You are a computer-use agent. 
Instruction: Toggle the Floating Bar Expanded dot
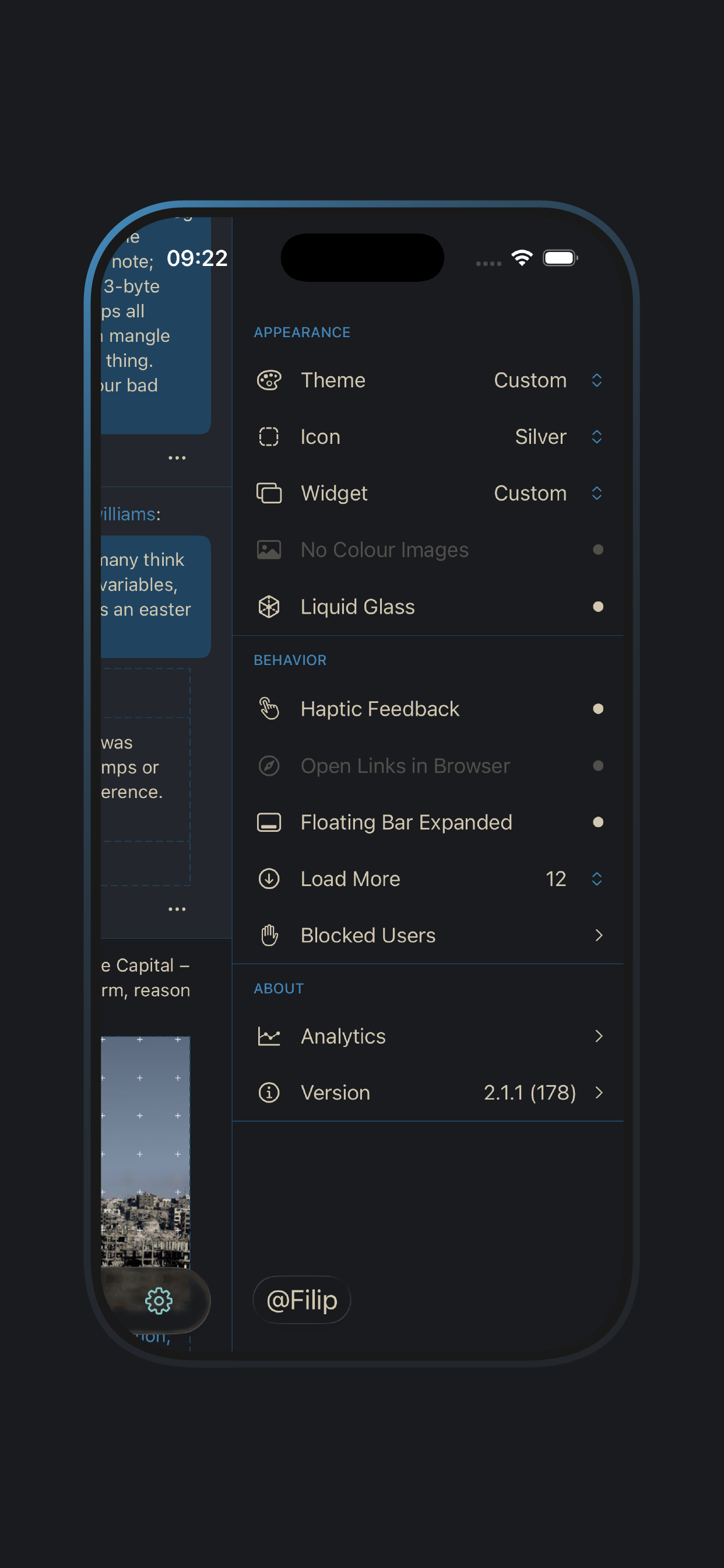pyautogui.click(x=598, y=822)
